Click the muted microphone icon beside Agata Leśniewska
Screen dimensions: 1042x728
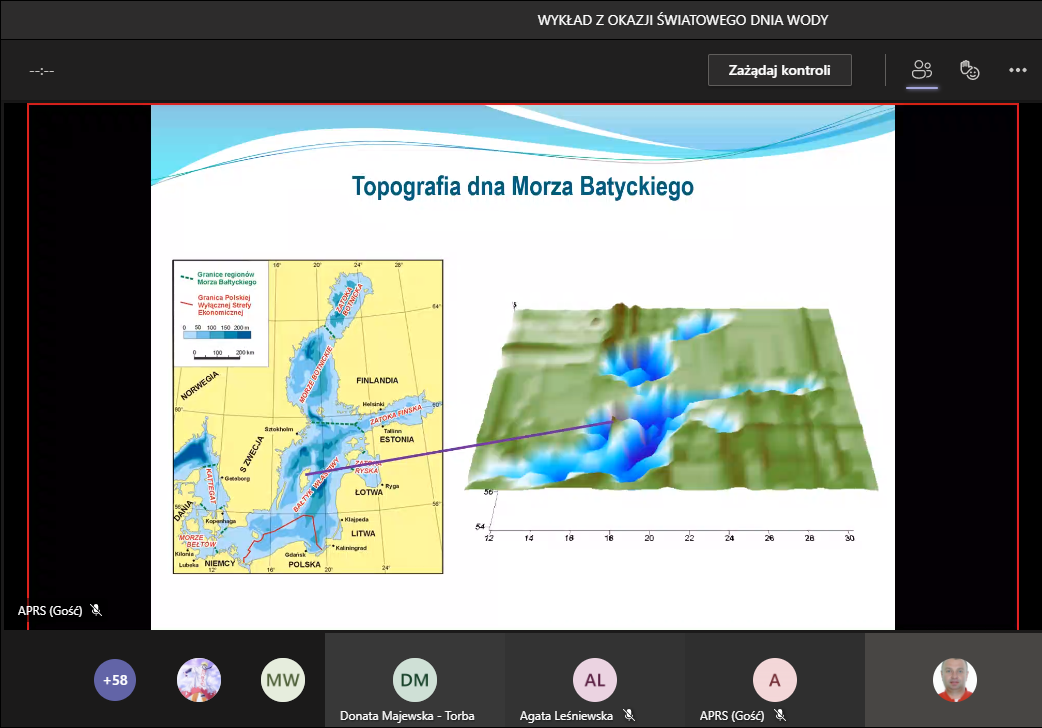(x=629, y=715)
